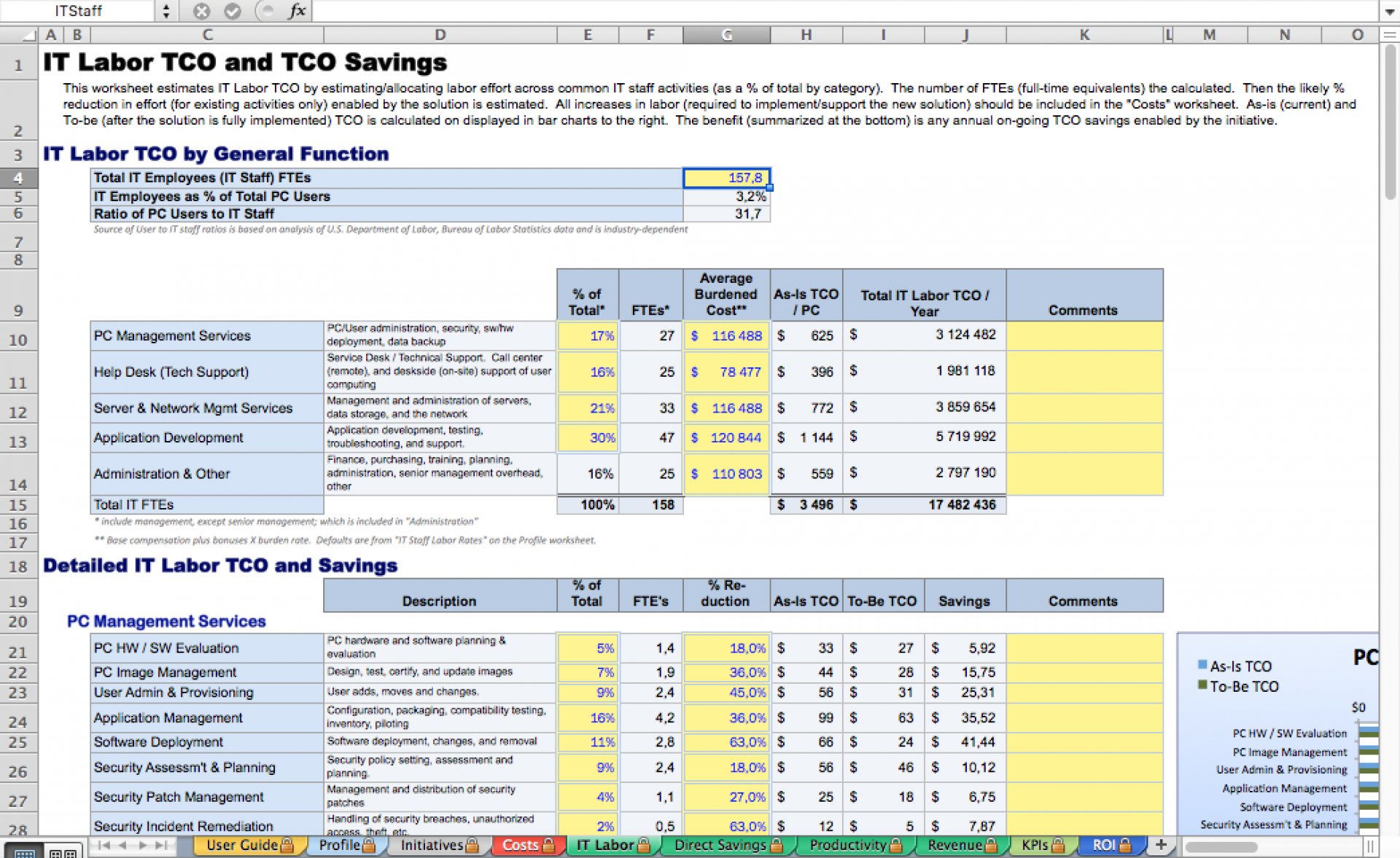Click the 36,0% reduction for PC Image Management
The width and height of the screenshot is (1400, 858).
[726, 673]
